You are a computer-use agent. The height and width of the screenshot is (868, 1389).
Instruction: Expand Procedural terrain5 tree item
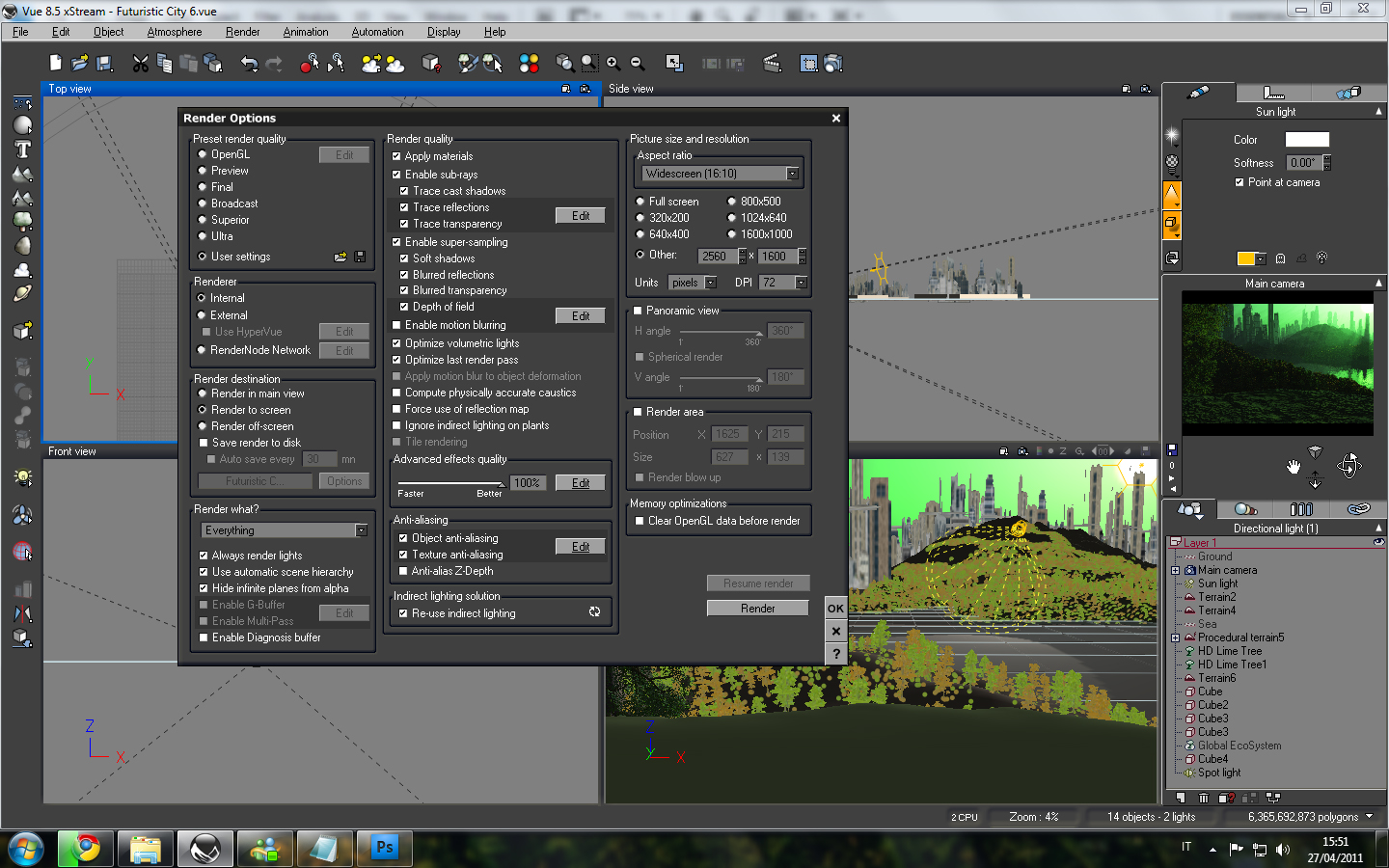[x=1175, y=637]
